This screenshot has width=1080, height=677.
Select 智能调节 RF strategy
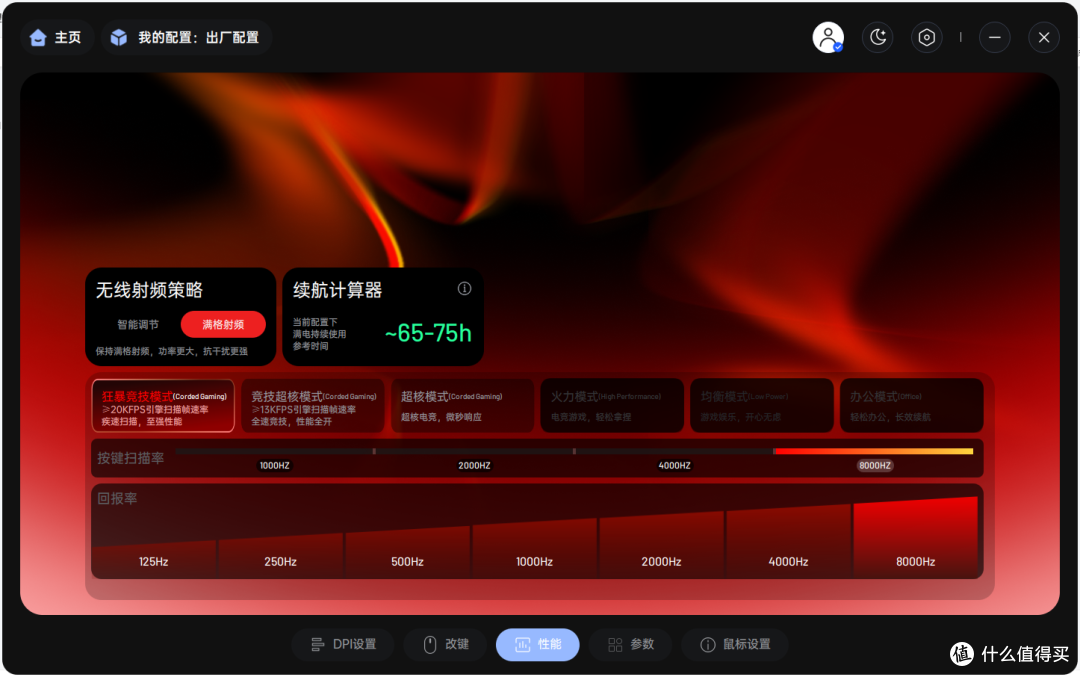[x=138, y=324]
